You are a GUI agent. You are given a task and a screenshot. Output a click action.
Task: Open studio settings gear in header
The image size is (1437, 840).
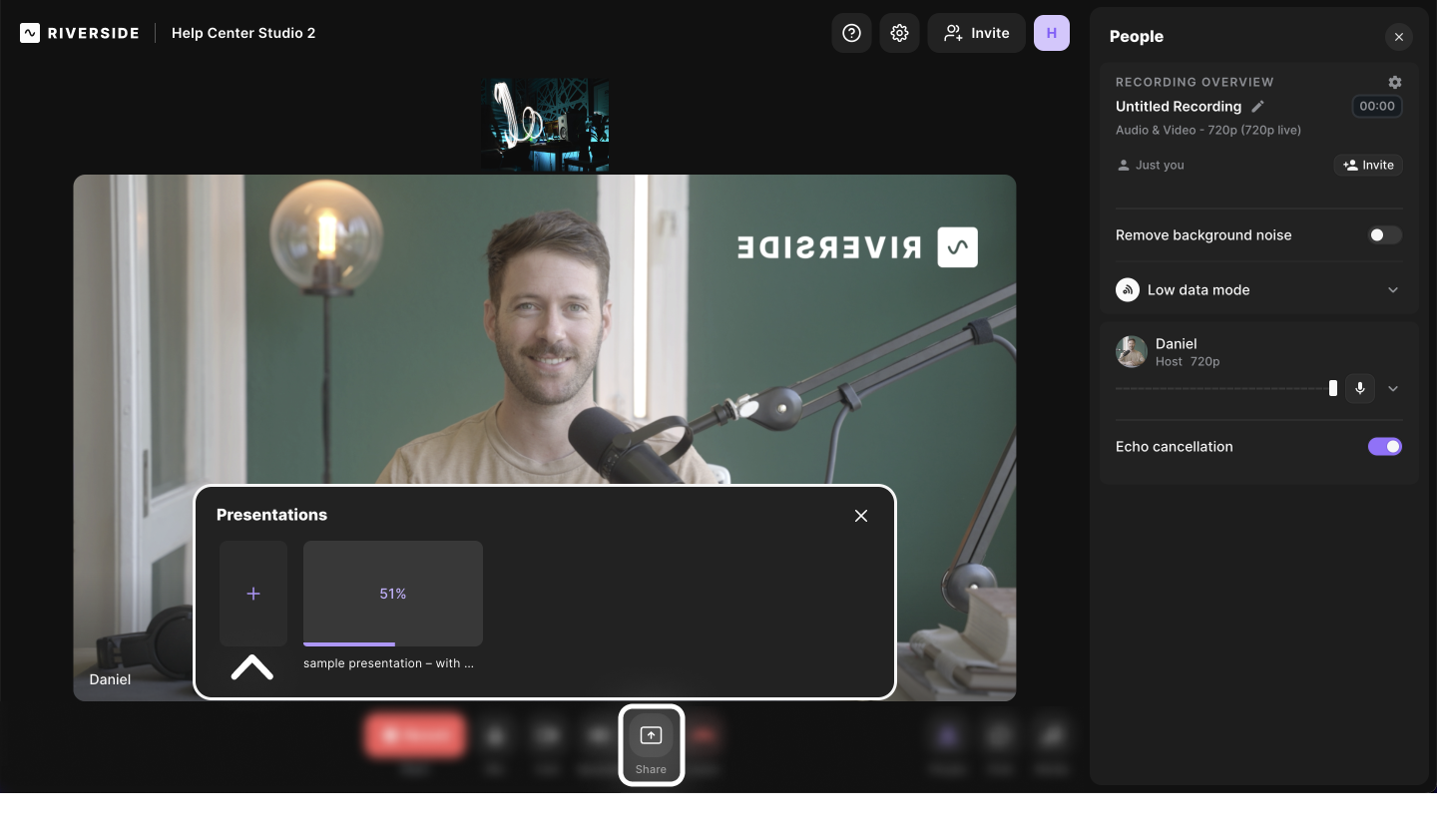tap(899, 33)
